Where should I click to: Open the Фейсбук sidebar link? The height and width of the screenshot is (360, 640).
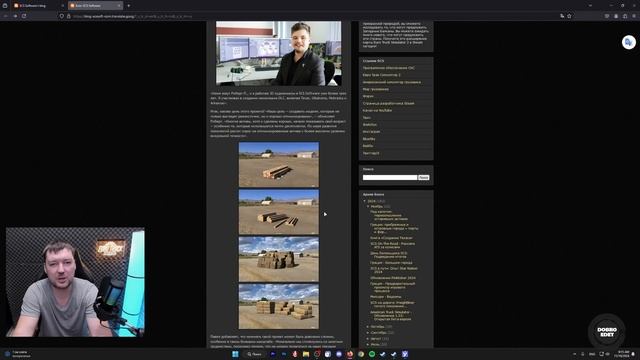370,124
